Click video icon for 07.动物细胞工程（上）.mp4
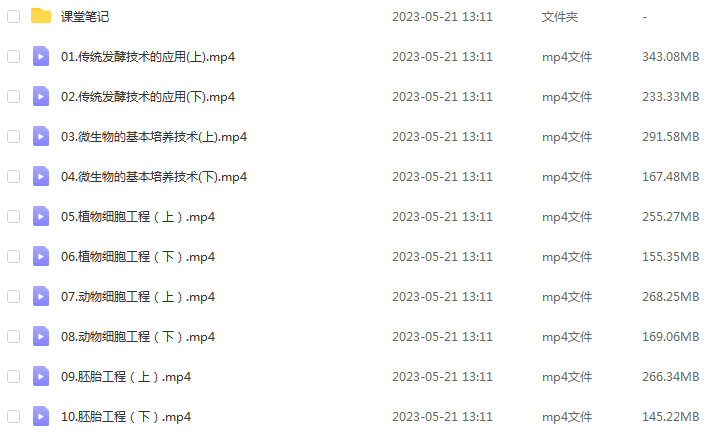This screenshot has width=706, height=436. 41,296
